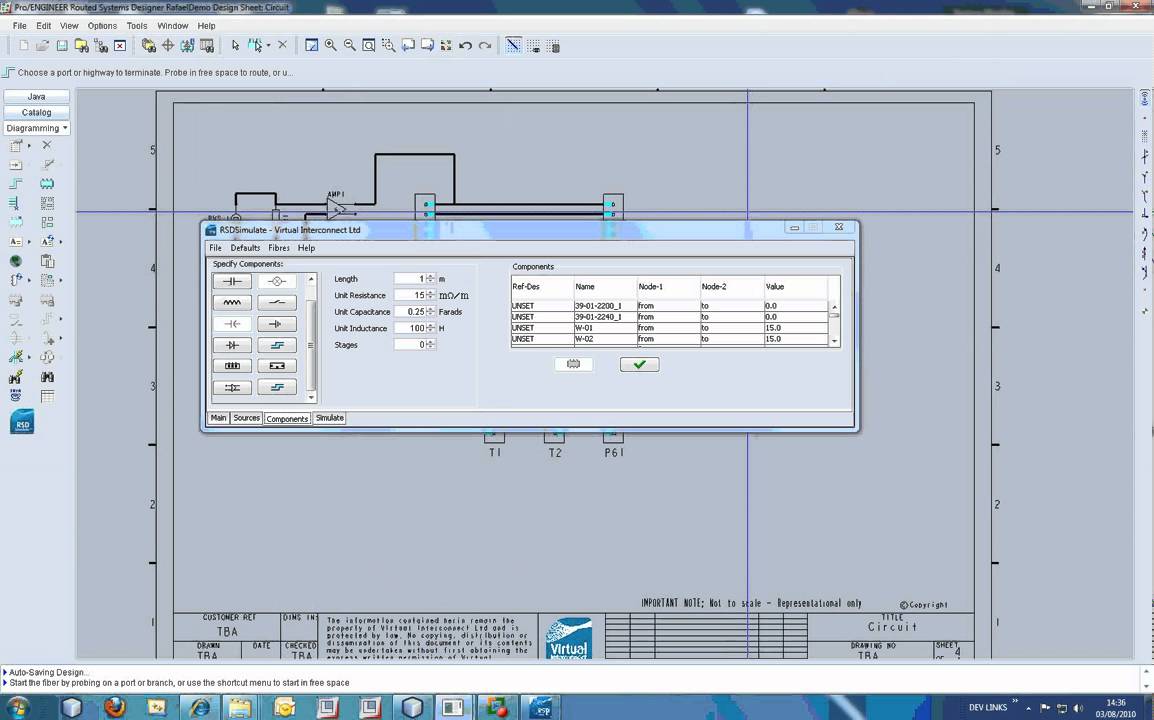Viewport: 1154px width, 720px height.
Task: Open the Window menu
Action: click(173, 26)
